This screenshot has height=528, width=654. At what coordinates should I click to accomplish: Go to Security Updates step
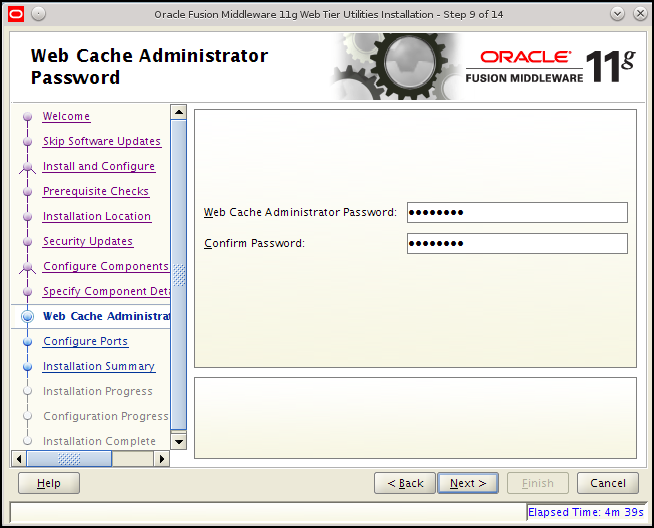tap(88, 241)
